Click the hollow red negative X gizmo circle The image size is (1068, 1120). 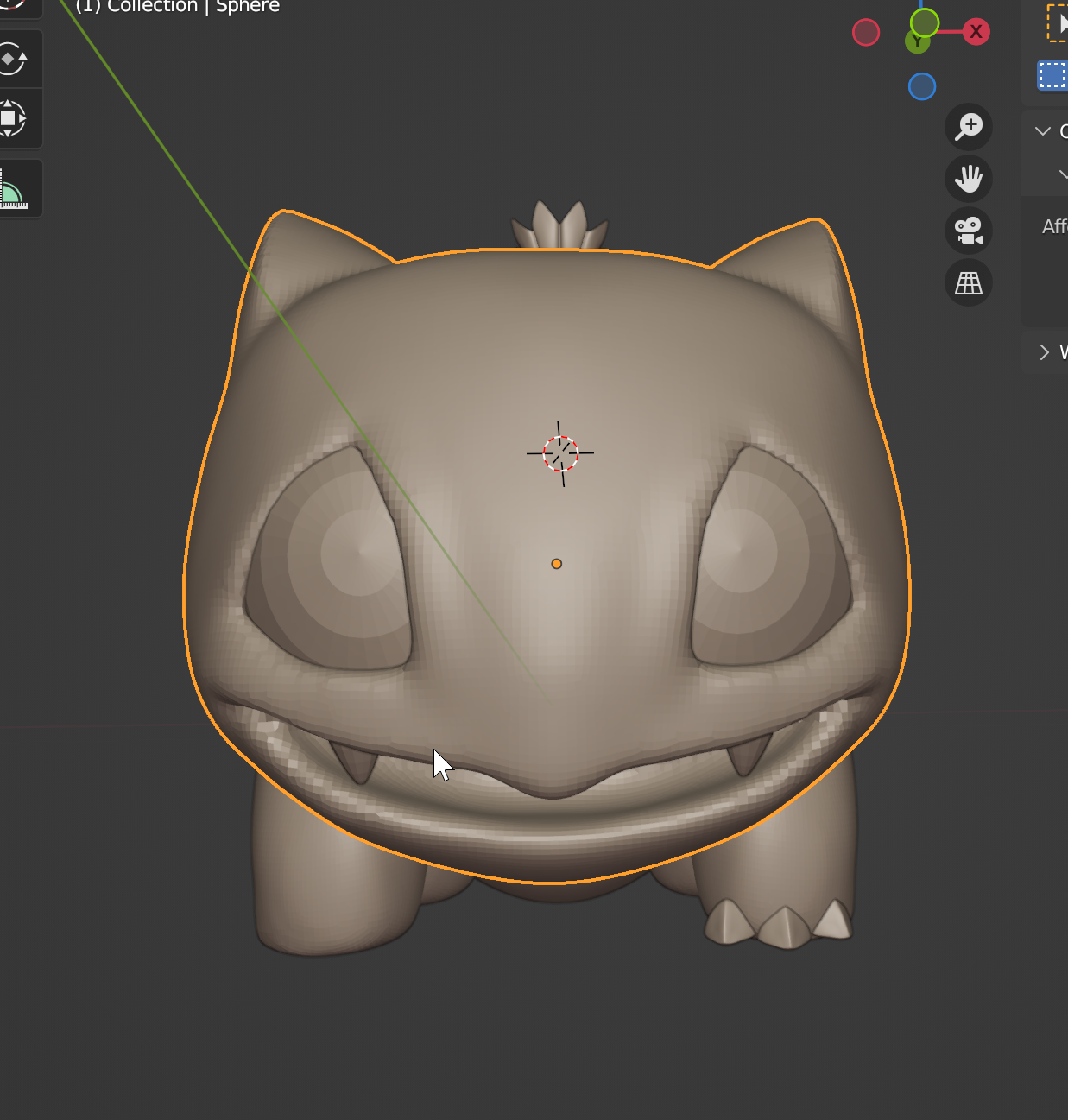(866, 33)
